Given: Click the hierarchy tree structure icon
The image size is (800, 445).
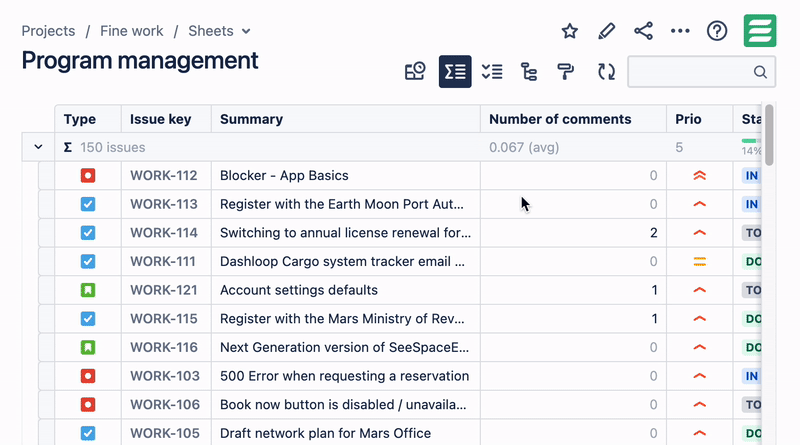Looking at the screenshot, I should [x=529, y=72].
